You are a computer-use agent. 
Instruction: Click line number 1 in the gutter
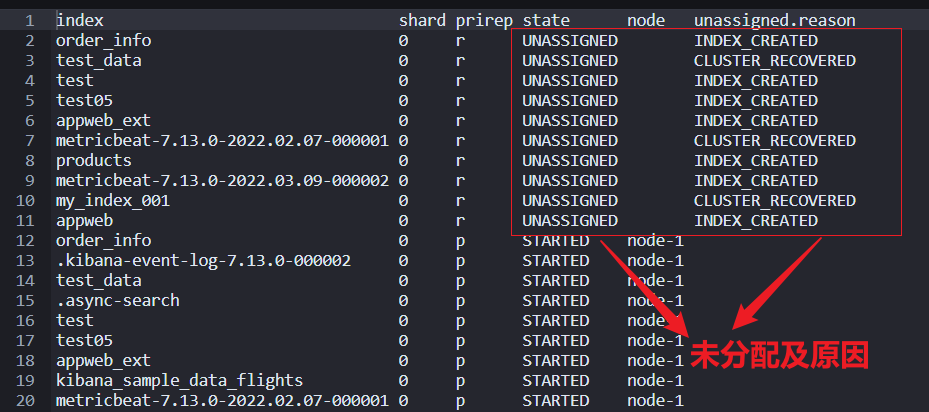point(30,21)
